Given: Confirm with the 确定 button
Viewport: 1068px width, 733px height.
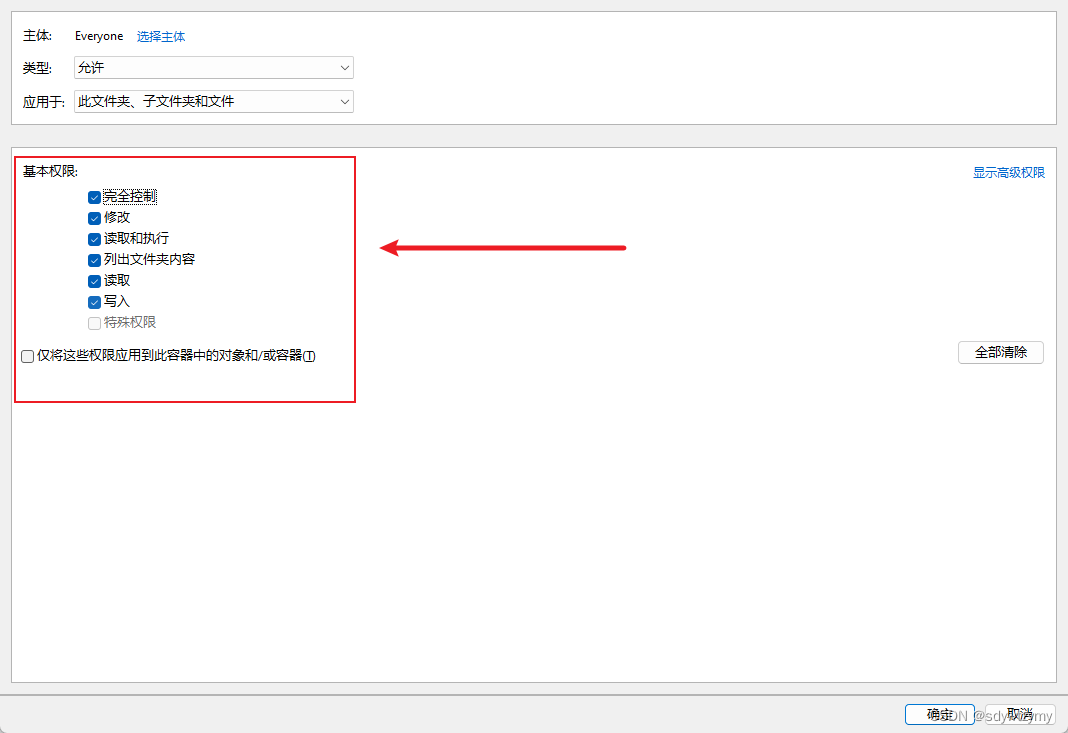Looking at the screenshot, I should pos(939,714).
